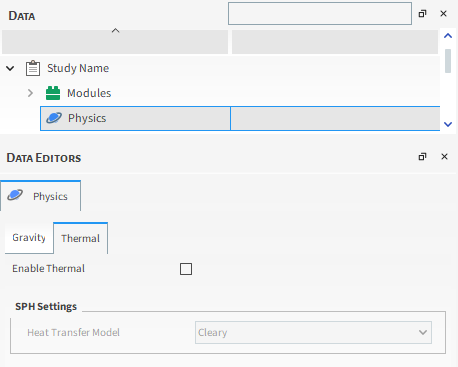This screenshot has width=458, height=367.
Task: Click the green Modules block icon
Action: tap(53, 93)
